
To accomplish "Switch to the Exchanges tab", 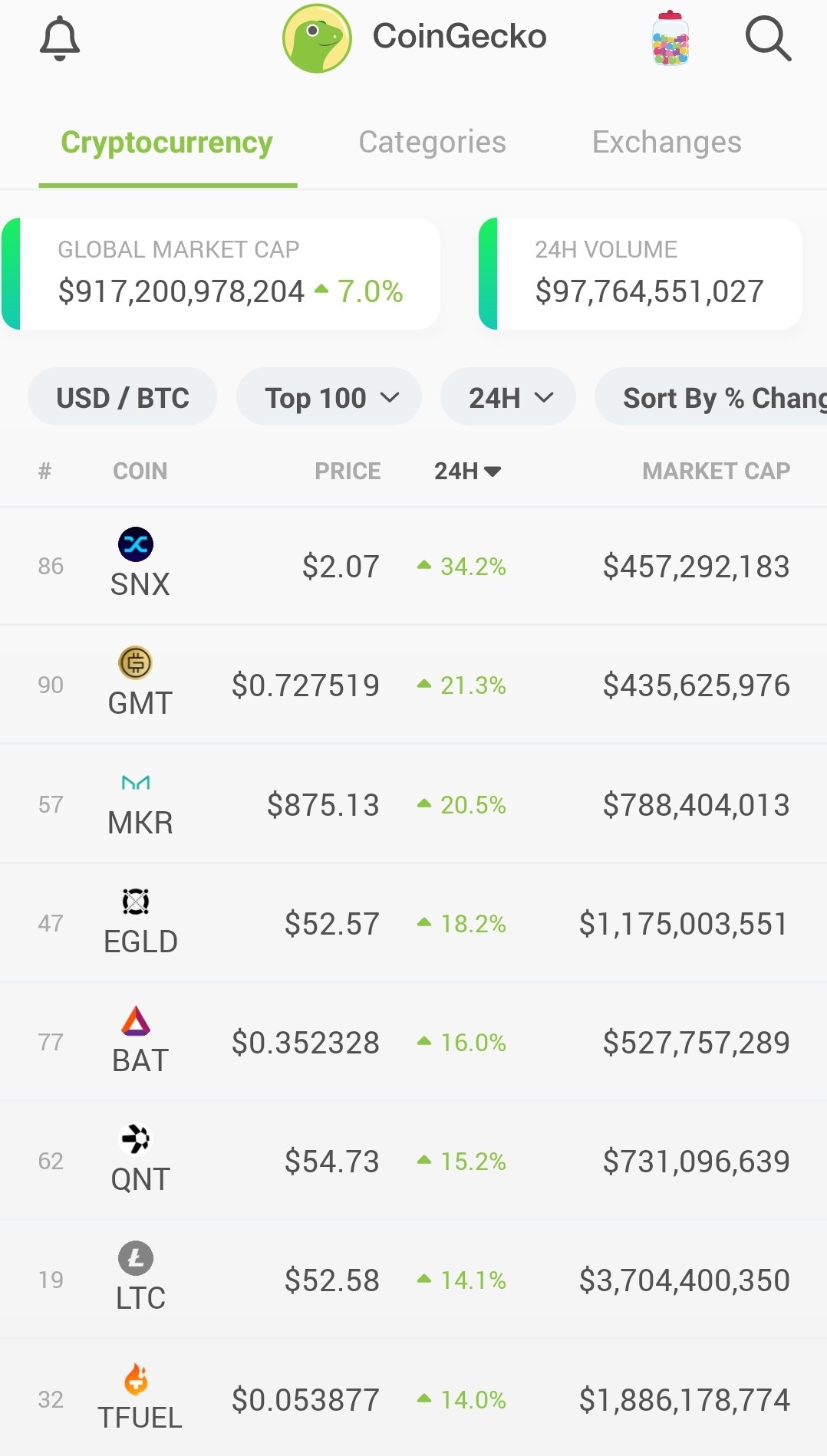I will 667,142.
